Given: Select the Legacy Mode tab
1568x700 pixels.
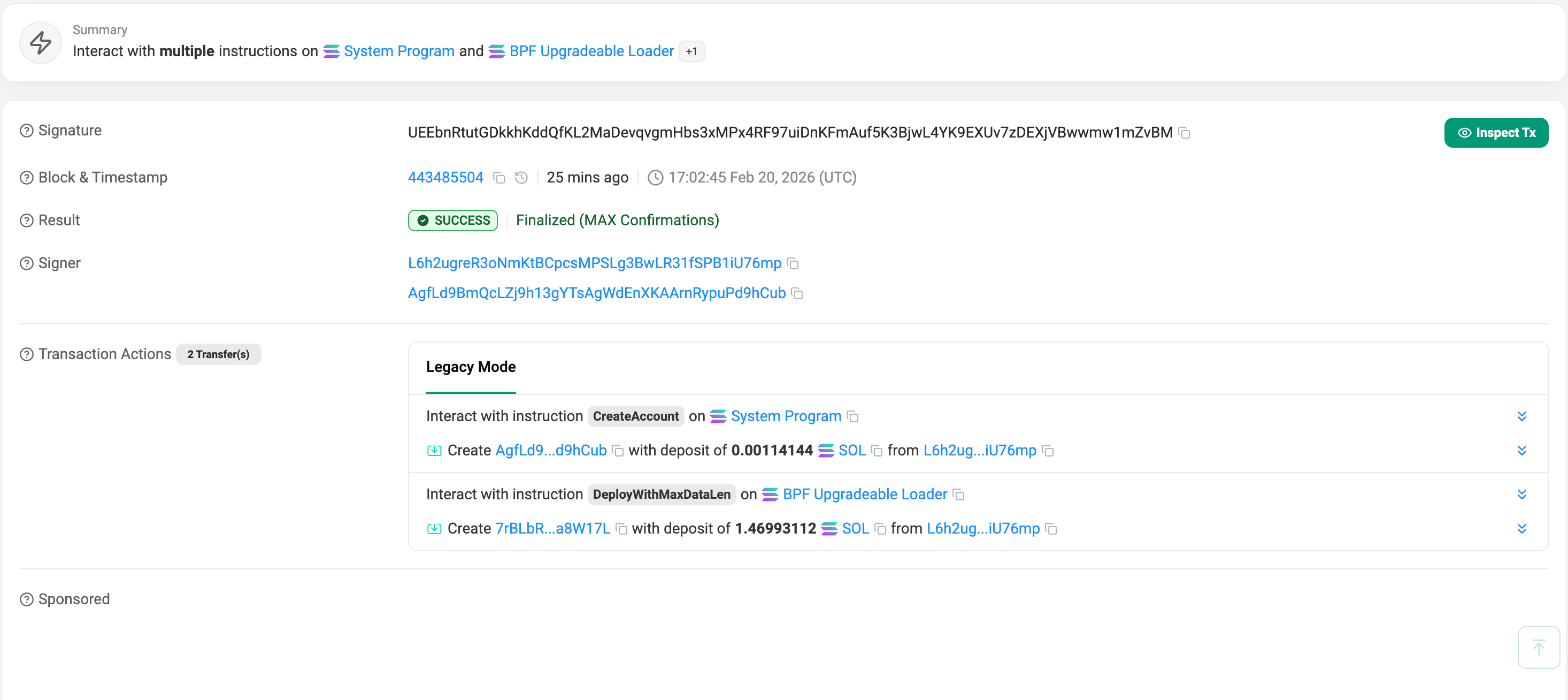Looking at the screenshot, I should [x=471, y=367].
